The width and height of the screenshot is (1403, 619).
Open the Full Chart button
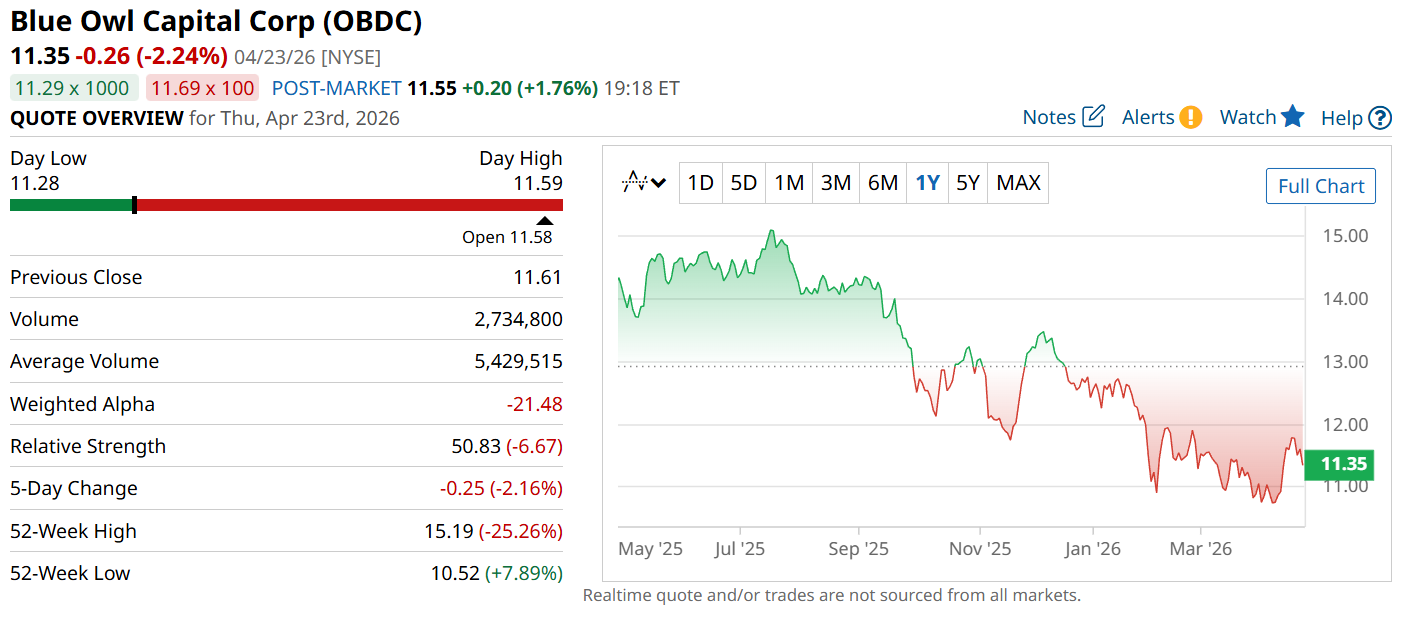[x=1320, y=187]
